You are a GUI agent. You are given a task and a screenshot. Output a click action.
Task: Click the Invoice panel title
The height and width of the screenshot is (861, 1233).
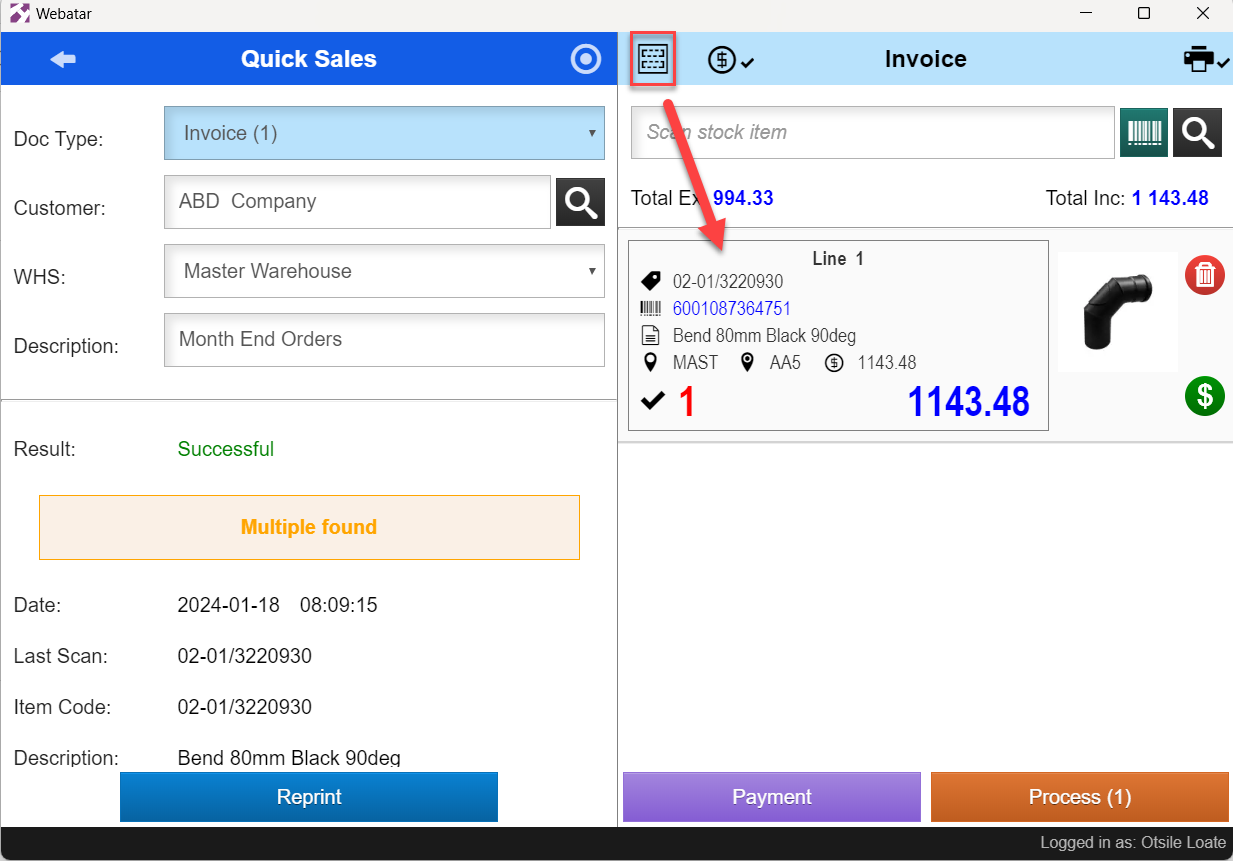tap(926, 59)
